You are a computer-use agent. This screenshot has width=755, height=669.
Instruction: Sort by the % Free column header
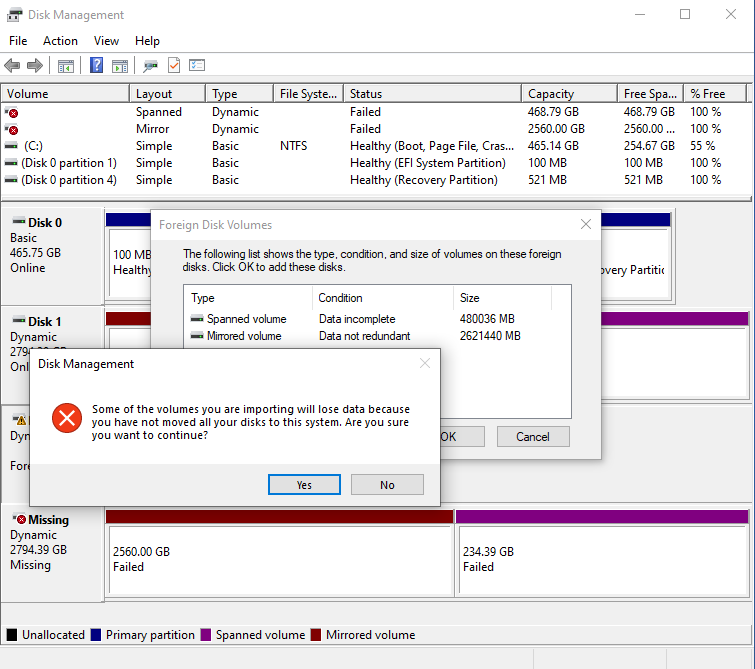[715, 93]
